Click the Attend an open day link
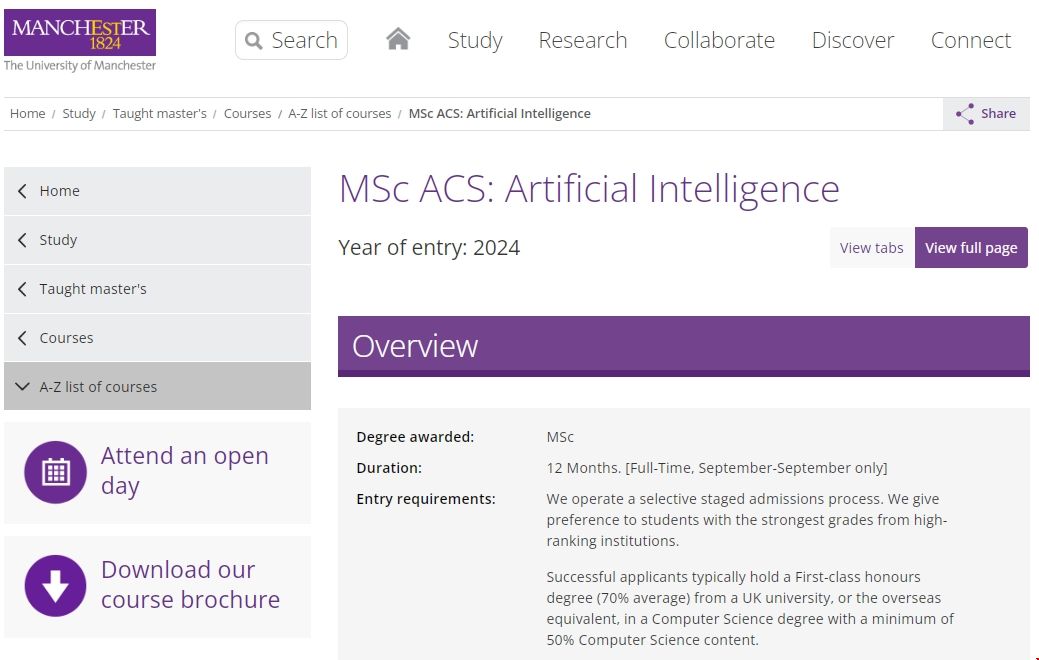Viewport: 1039px width, 660px height. pos(185,471)
